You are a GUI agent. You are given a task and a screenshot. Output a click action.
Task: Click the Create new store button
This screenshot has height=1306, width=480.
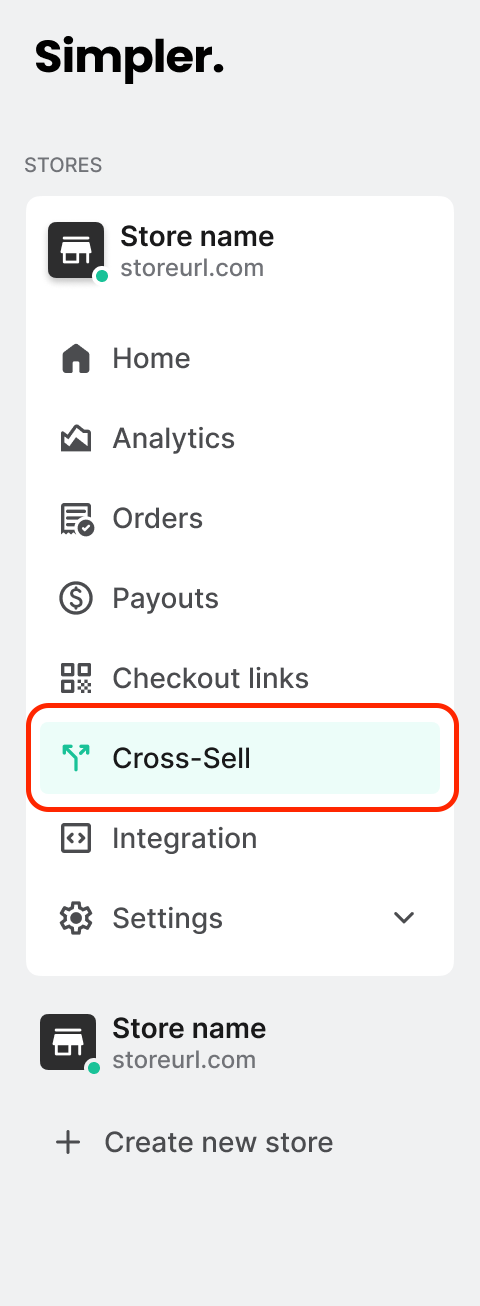pyautogui.click(x=195, y=1142)
